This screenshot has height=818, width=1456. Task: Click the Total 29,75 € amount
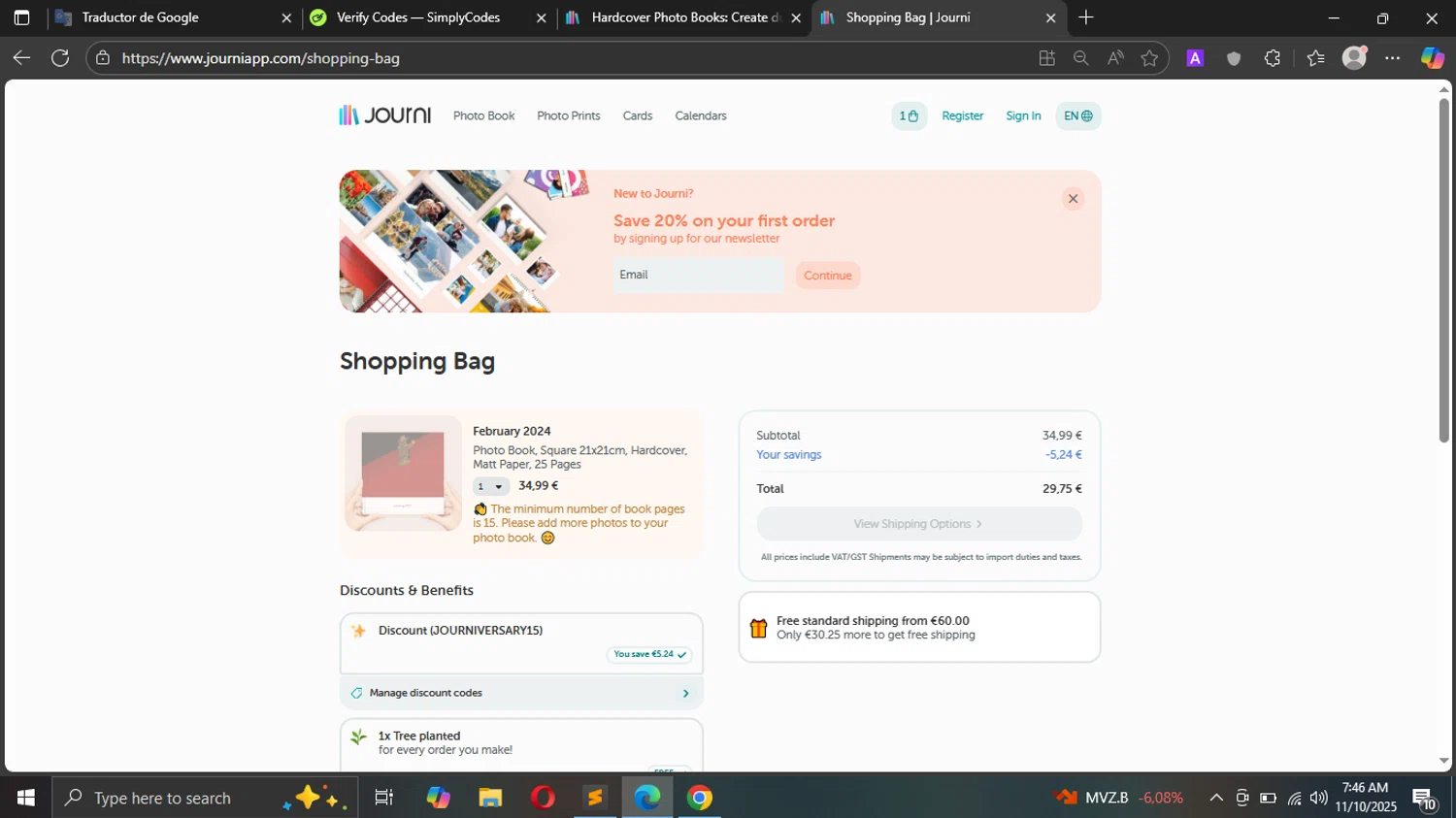coord(1062,489)
